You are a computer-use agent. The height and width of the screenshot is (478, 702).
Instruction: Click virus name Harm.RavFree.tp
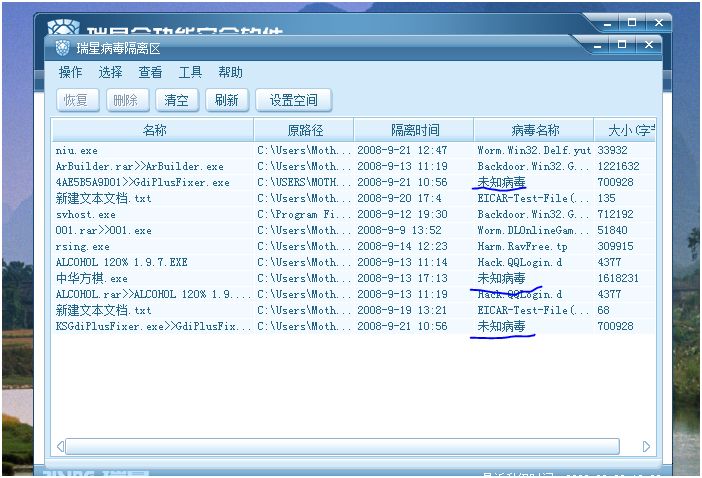(522, 246)
